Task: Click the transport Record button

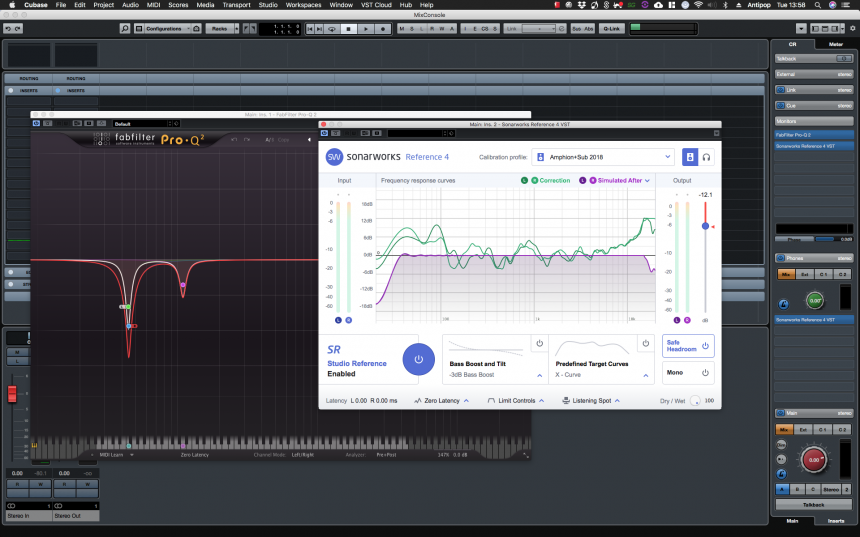Action: 382,29
